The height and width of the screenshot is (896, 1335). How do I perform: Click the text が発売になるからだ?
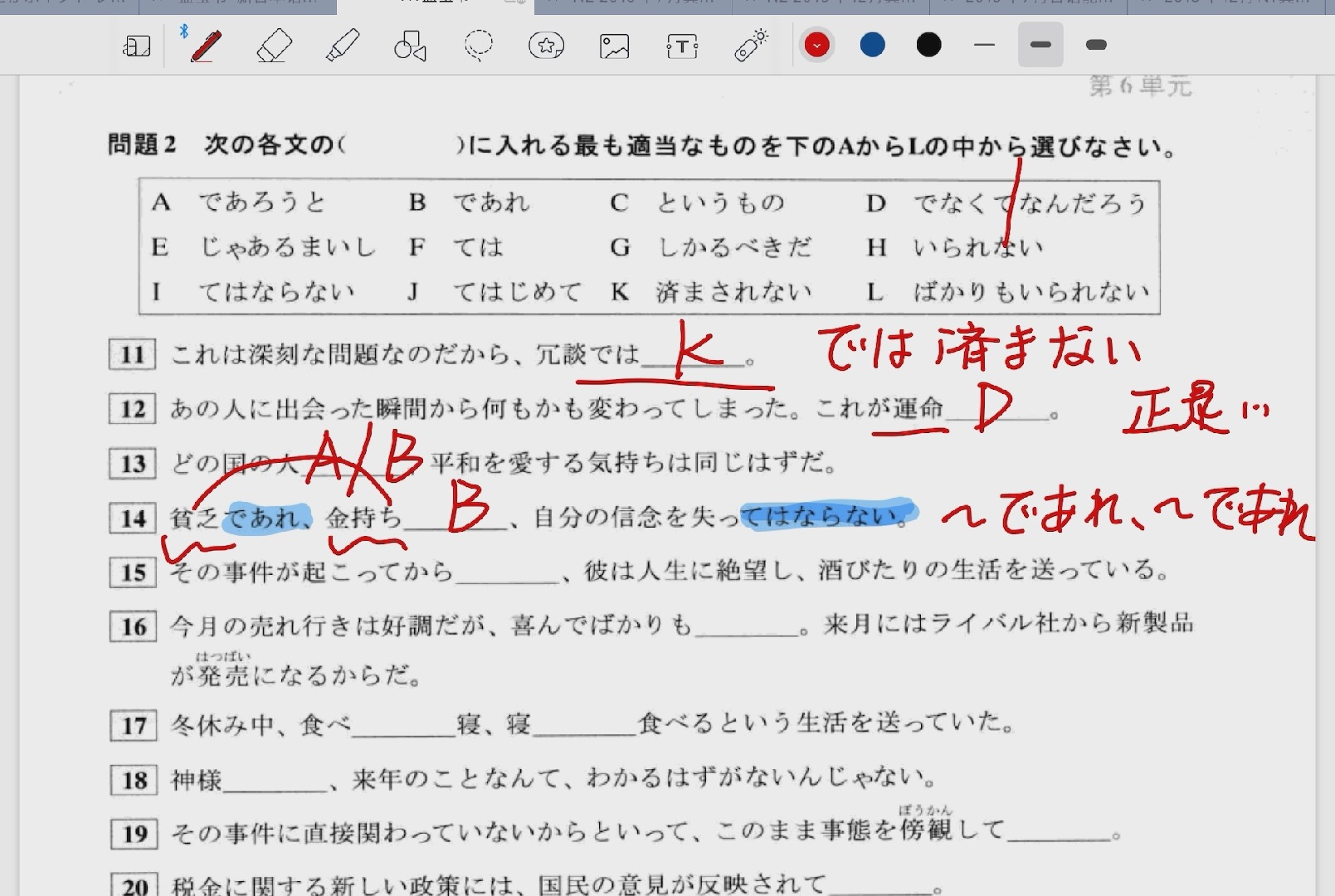point(295,675)
